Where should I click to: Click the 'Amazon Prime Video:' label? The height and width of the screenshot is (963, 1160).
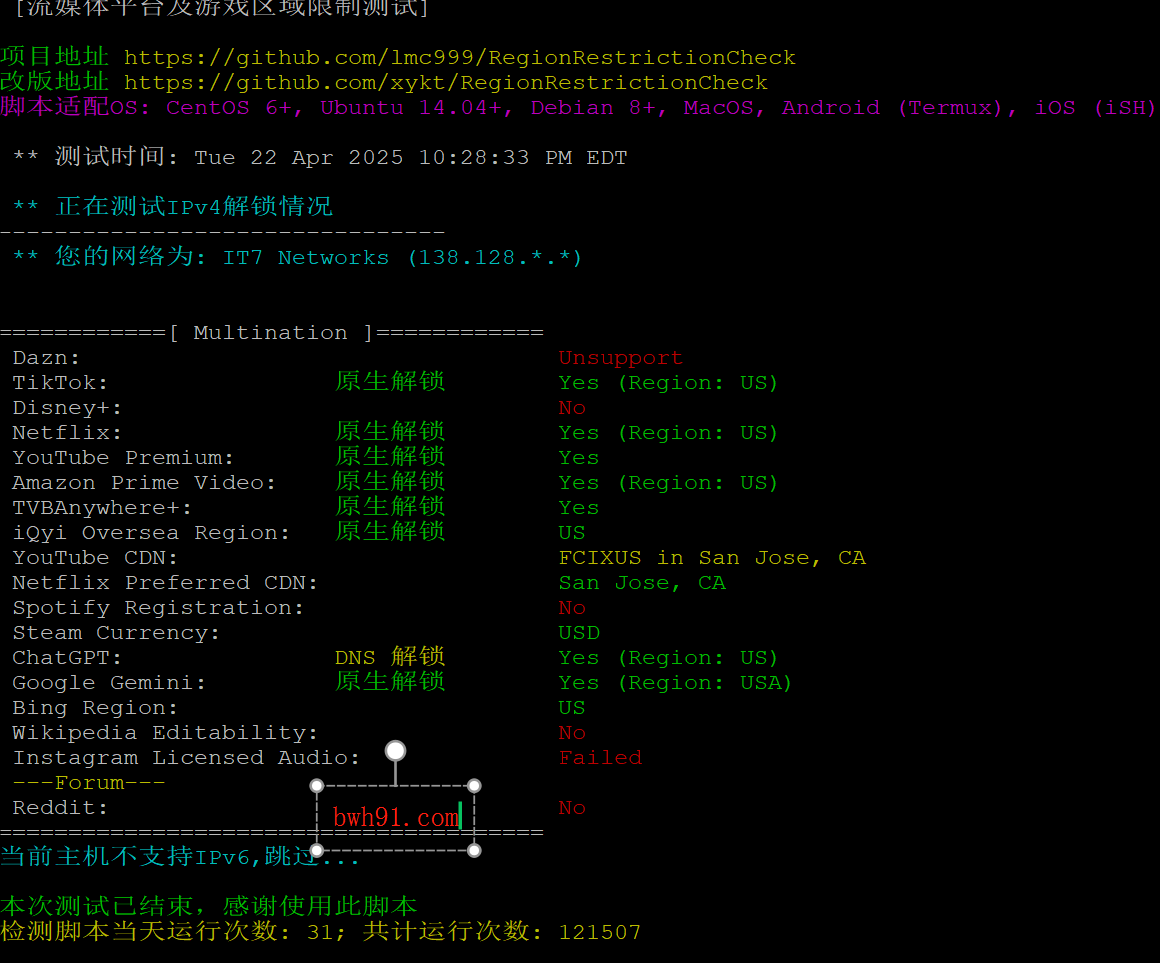pyautogui.click(x=144, y=483)
